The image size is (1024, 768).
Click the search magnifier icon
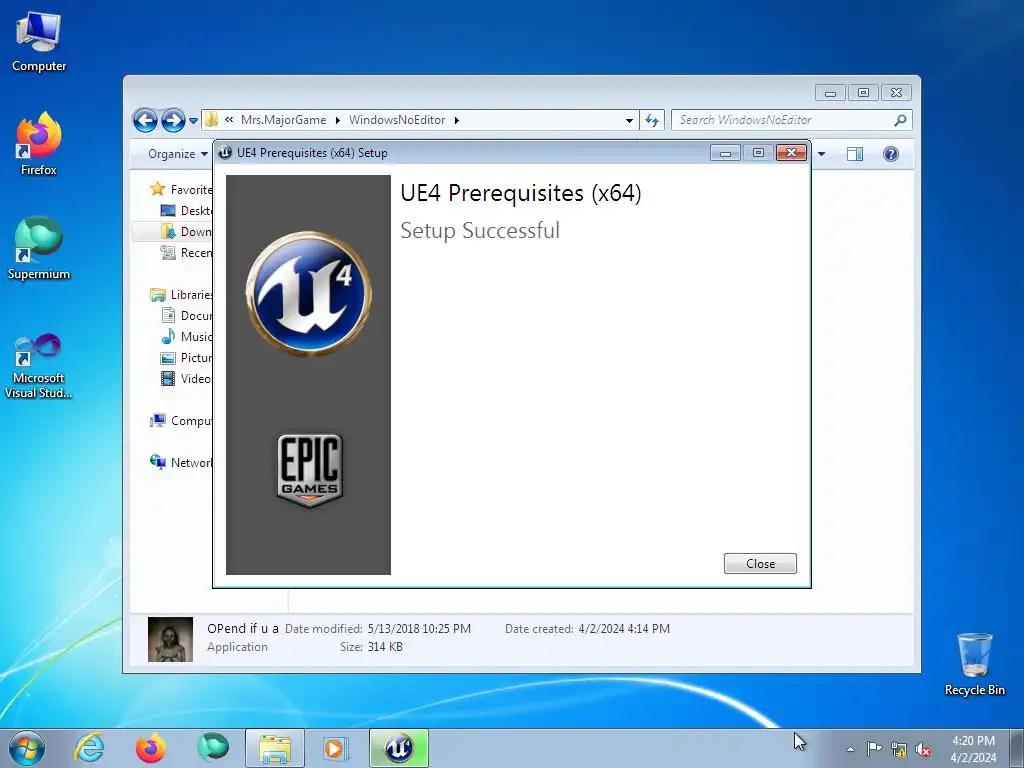901,120
